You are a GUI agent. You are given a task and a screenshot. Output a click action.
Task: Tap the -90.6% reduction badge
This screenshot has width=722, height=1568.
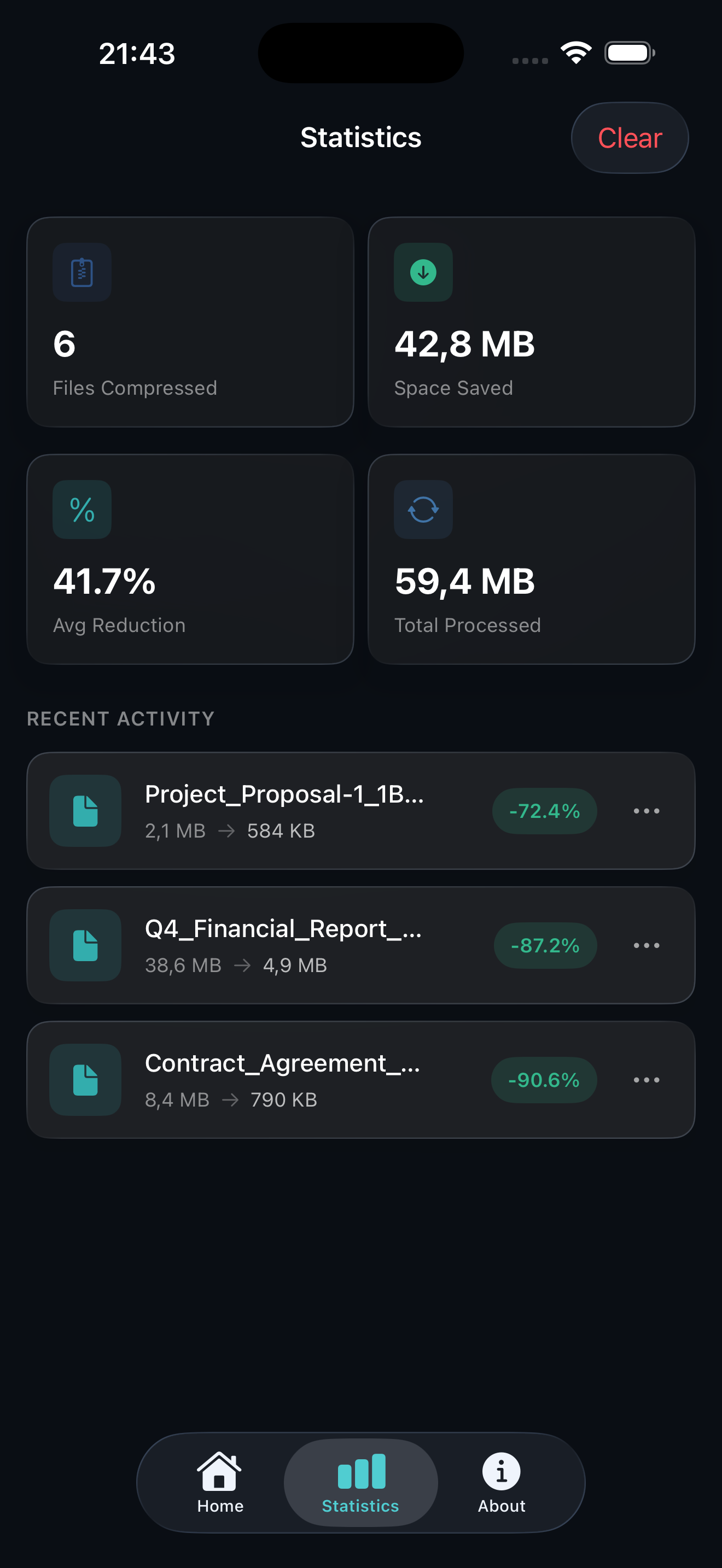(544, 1080)
